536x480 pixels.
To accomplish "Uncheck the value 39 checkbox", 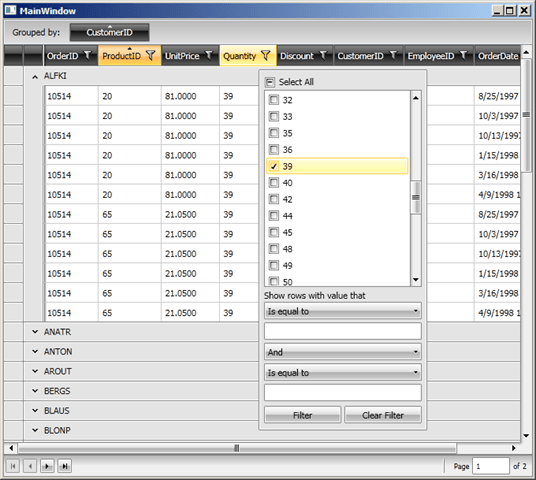I will pyautogui.click(x=274, y=166).
